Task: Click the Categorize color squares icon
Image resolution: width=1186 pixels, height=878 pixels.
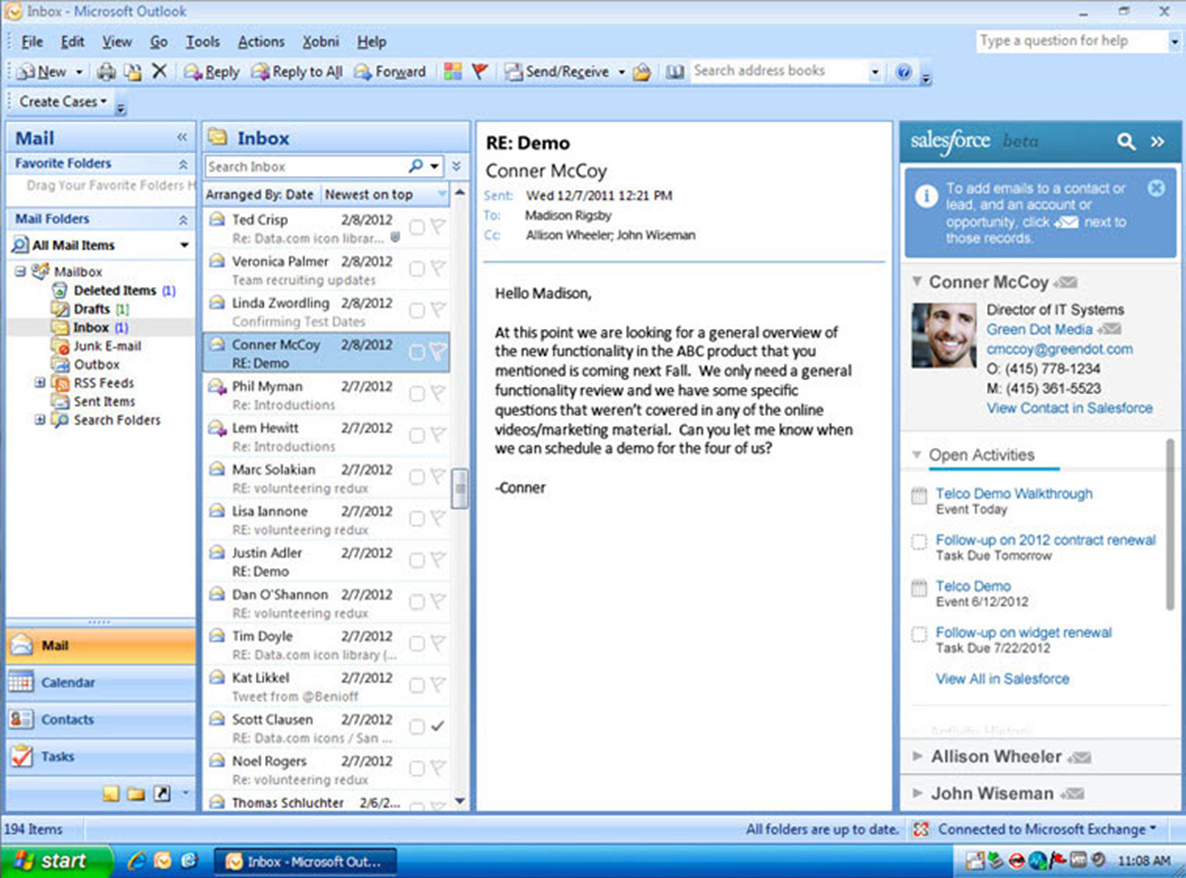Action: (x=452, y=72)
